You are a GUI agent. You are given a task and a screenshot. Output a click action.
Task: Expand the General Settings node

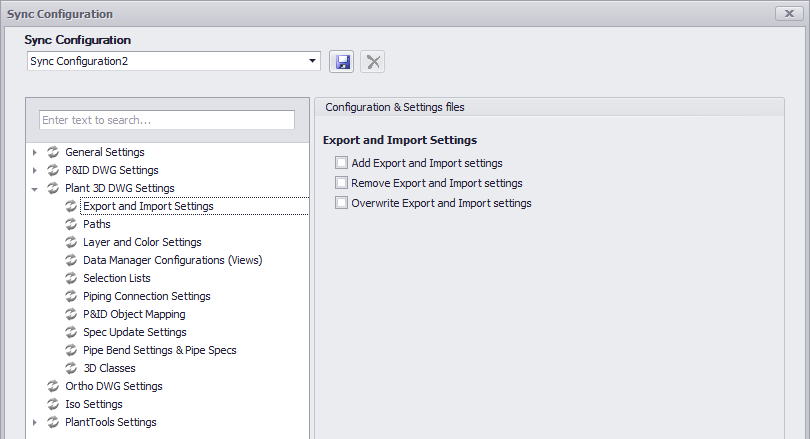(35, 152)
